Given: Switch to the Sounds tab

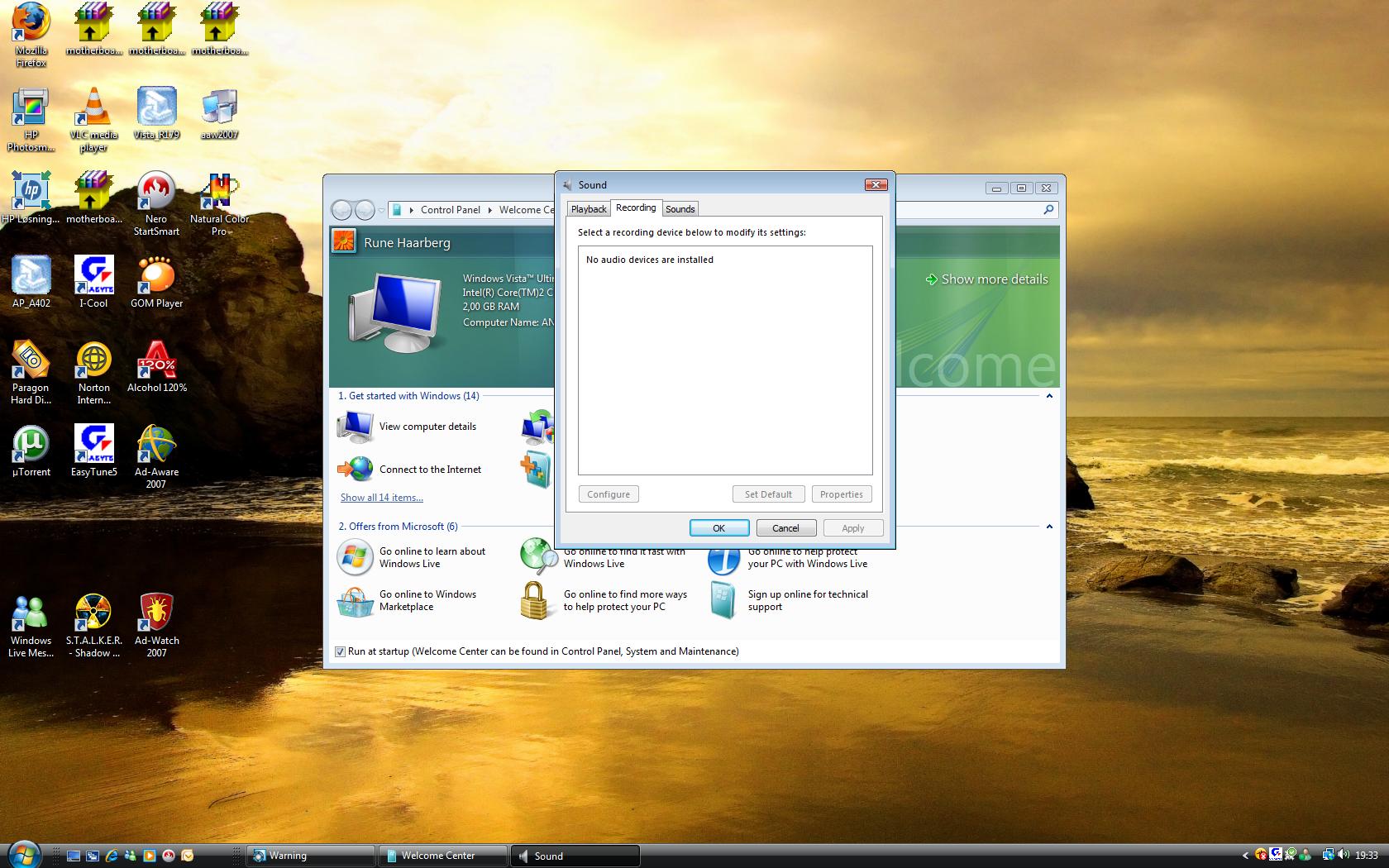Looking at the screenshot, I should click(x=680, y=209).
